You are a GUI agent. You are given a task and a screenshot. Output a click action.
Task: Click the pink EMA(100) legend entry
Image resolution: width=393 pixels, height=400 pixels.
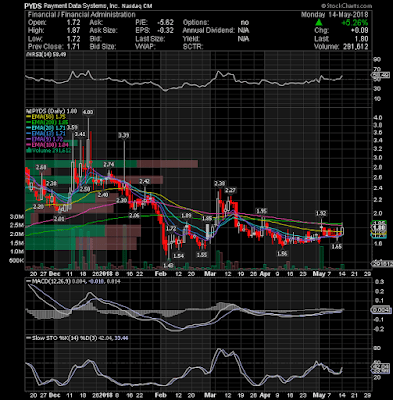tap(49, 145)
